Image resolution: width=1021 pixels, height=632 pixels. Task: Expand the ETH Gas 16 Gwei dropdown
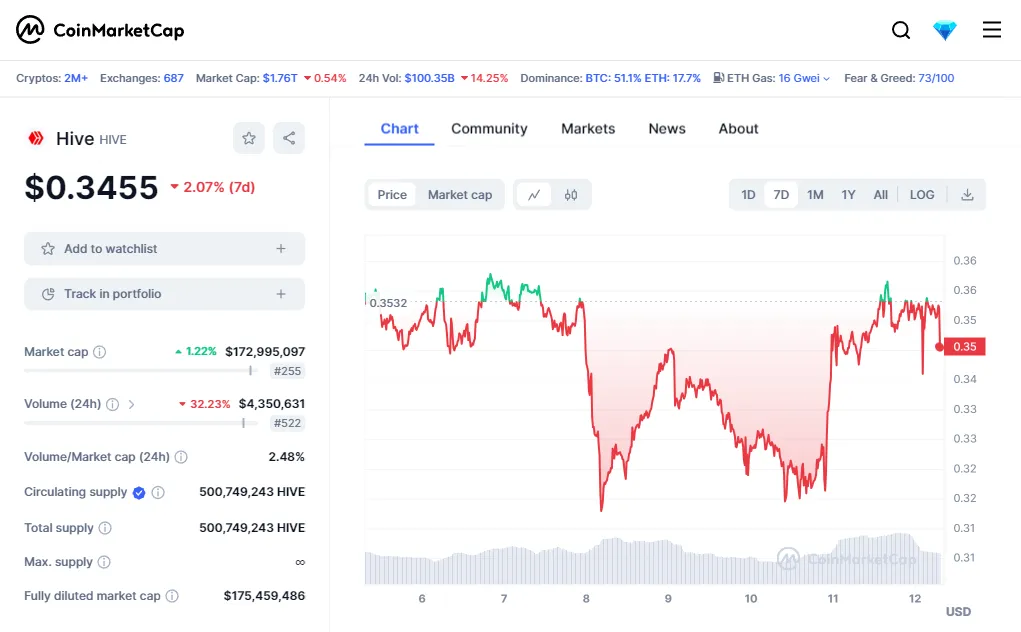coord(804,78)
